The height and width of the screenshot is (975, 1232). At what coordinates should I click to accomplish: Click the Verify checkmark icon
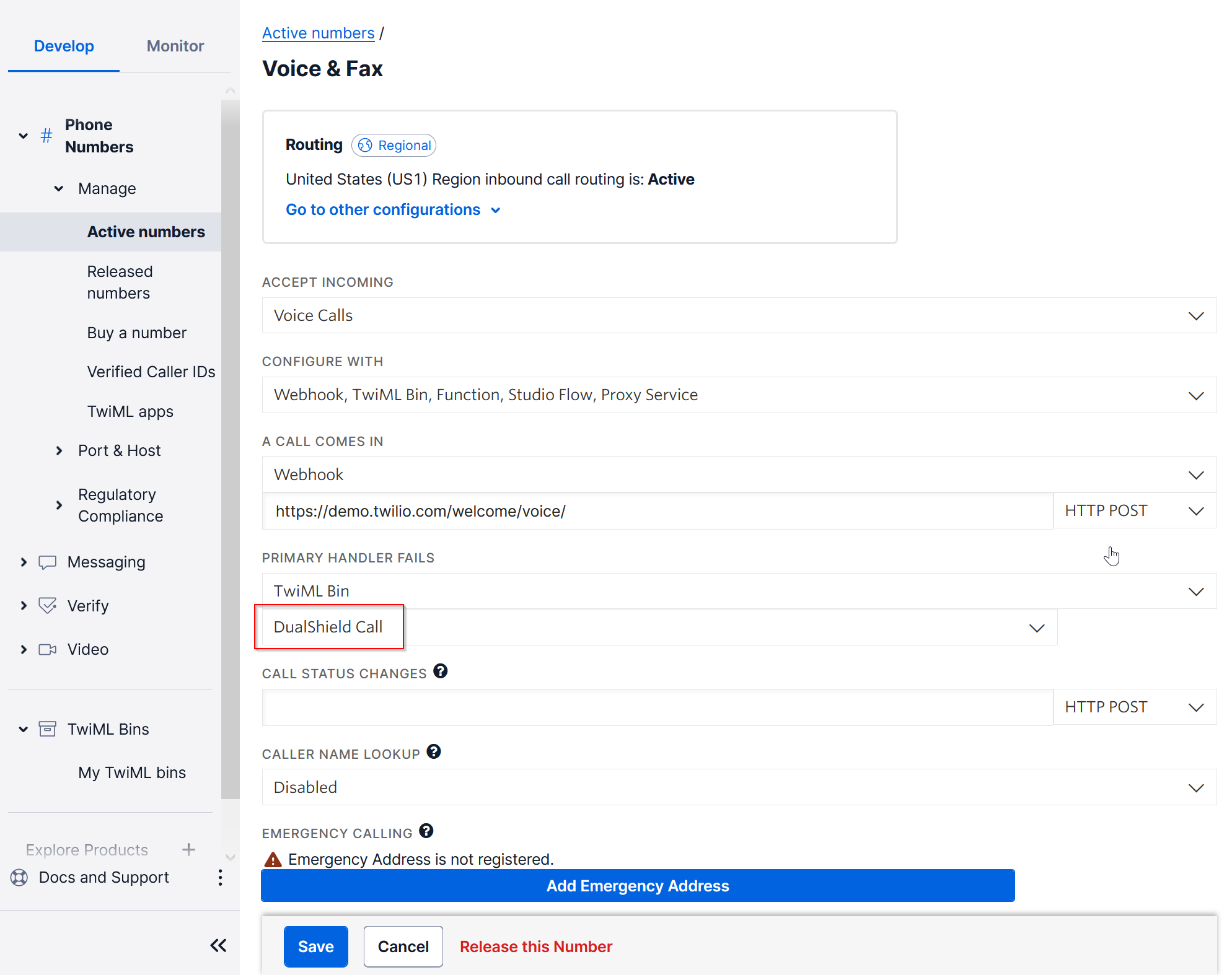[48, 605]
